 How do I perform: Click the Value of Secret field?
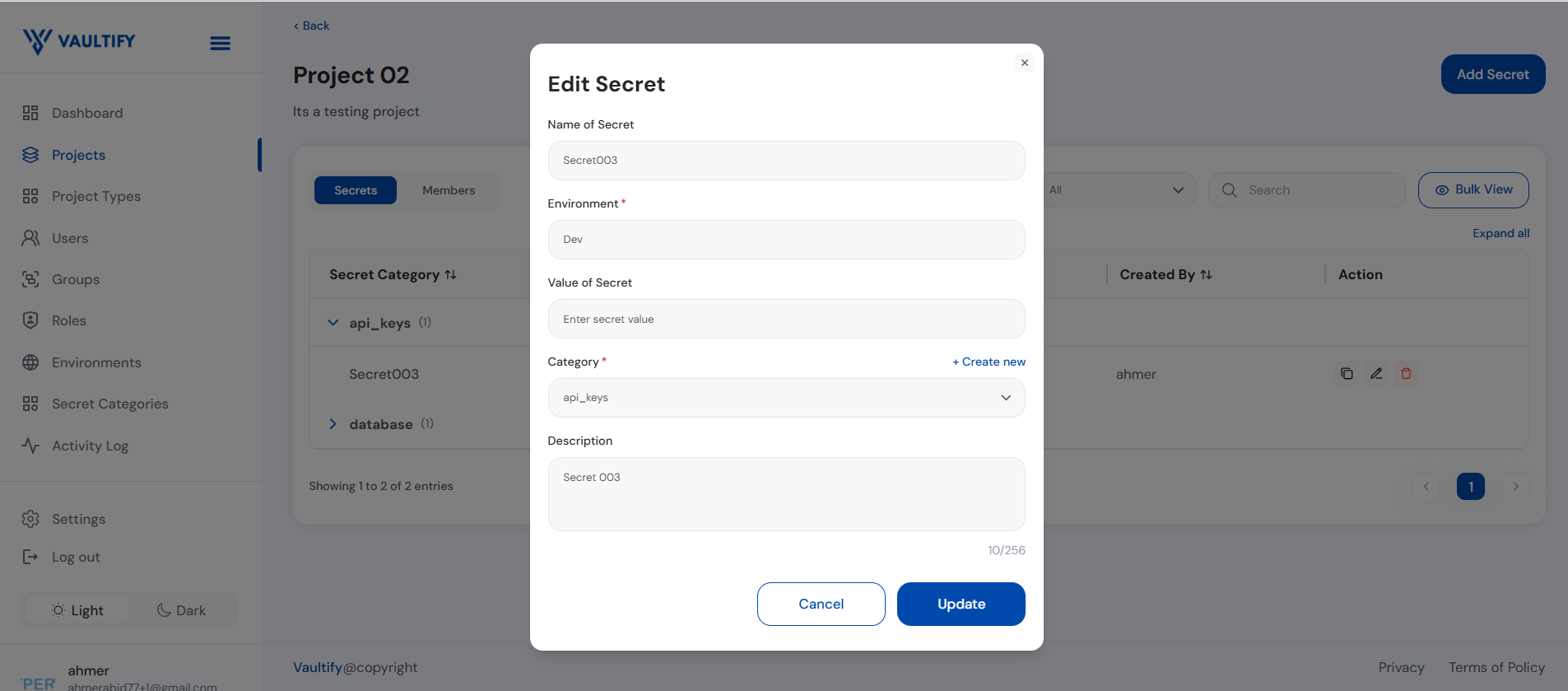click(x=786, y=319)
